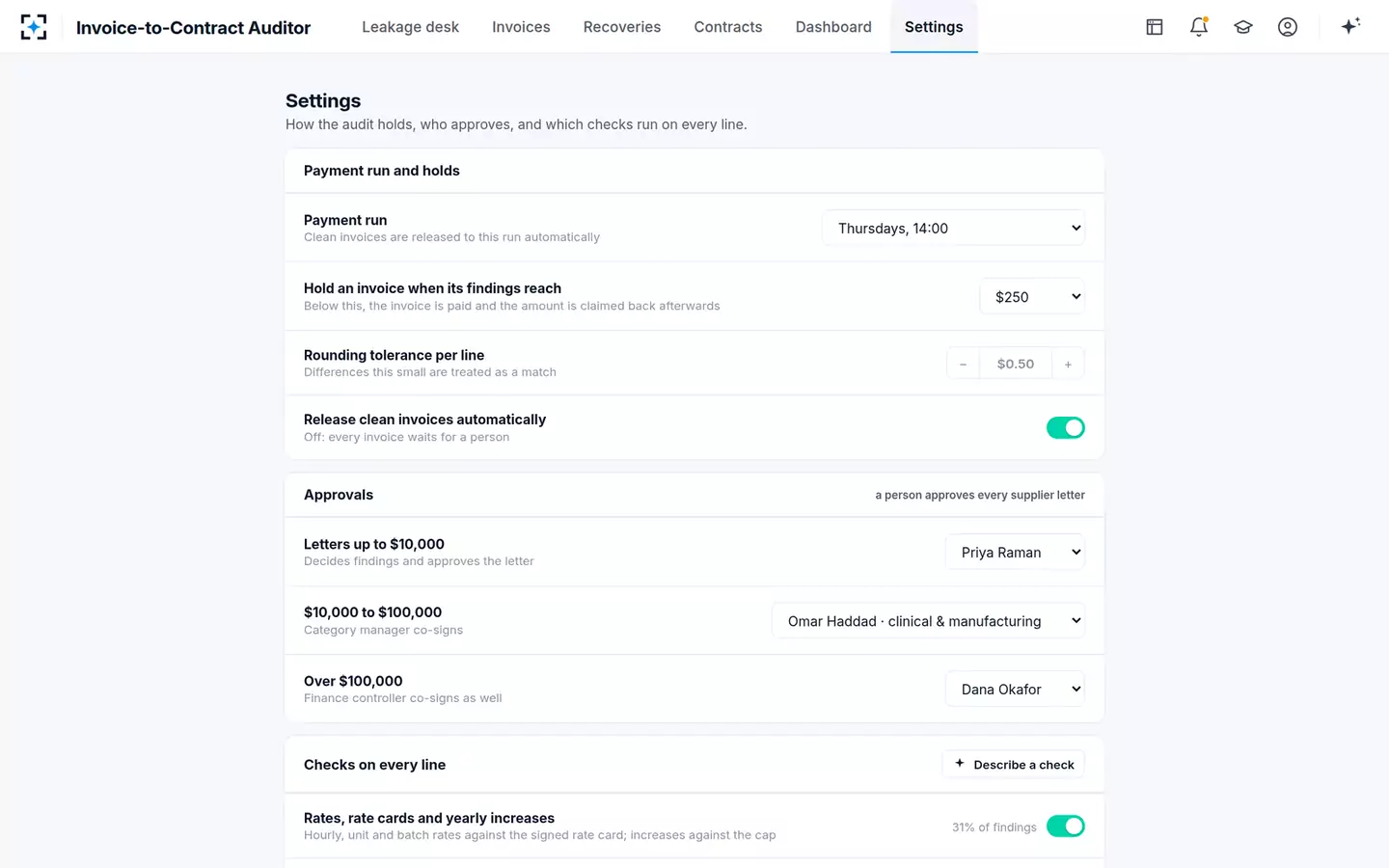This screenshot has height=868, width=1389.
Task: Click the Invoice-to-Contract Auditor logo icon
Action: tap(34, 27)
